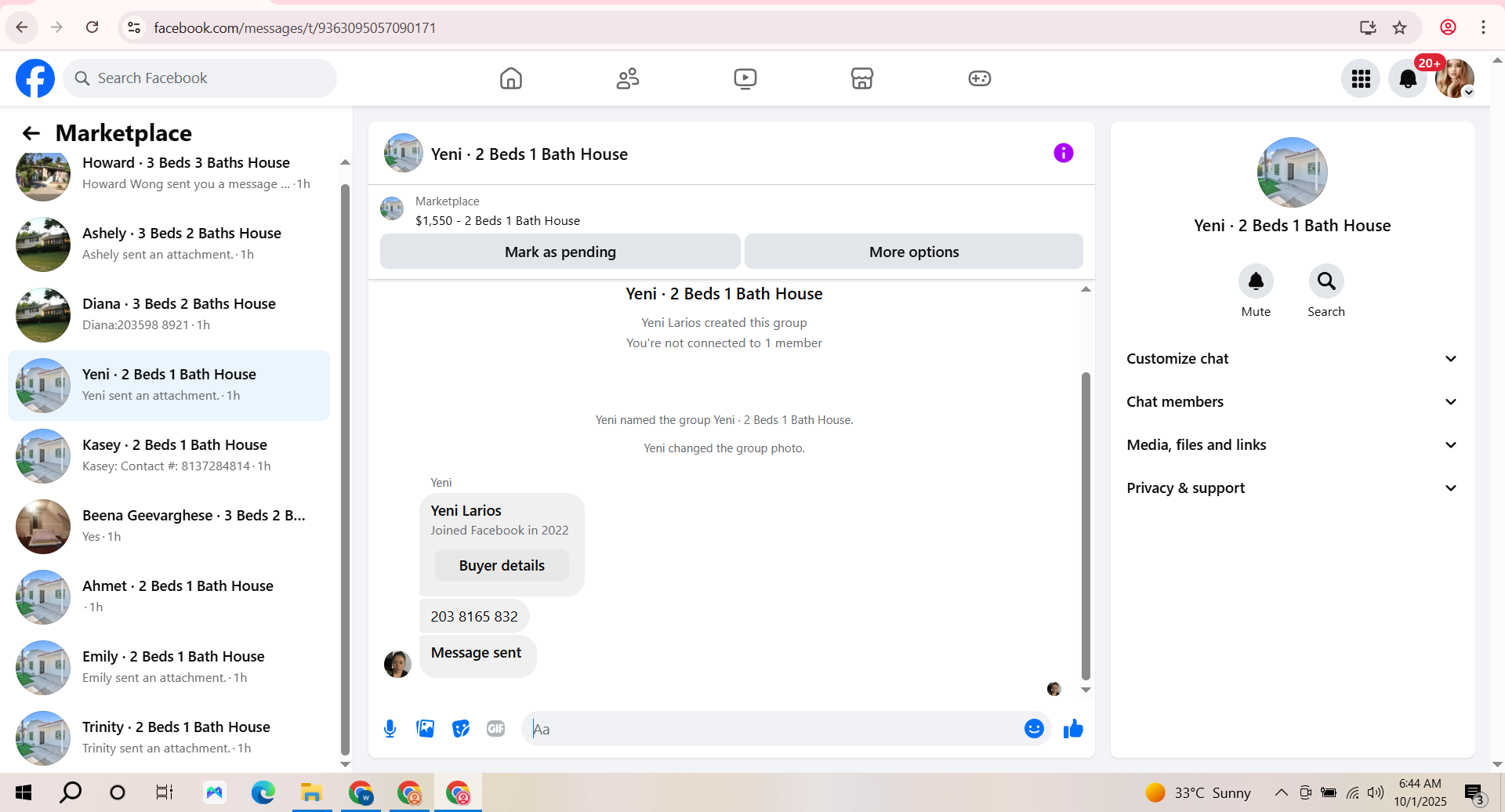This screenshot has height=812, width=1505.
Task: Open the emoji picker in message box
Action: pos(1034,729)
